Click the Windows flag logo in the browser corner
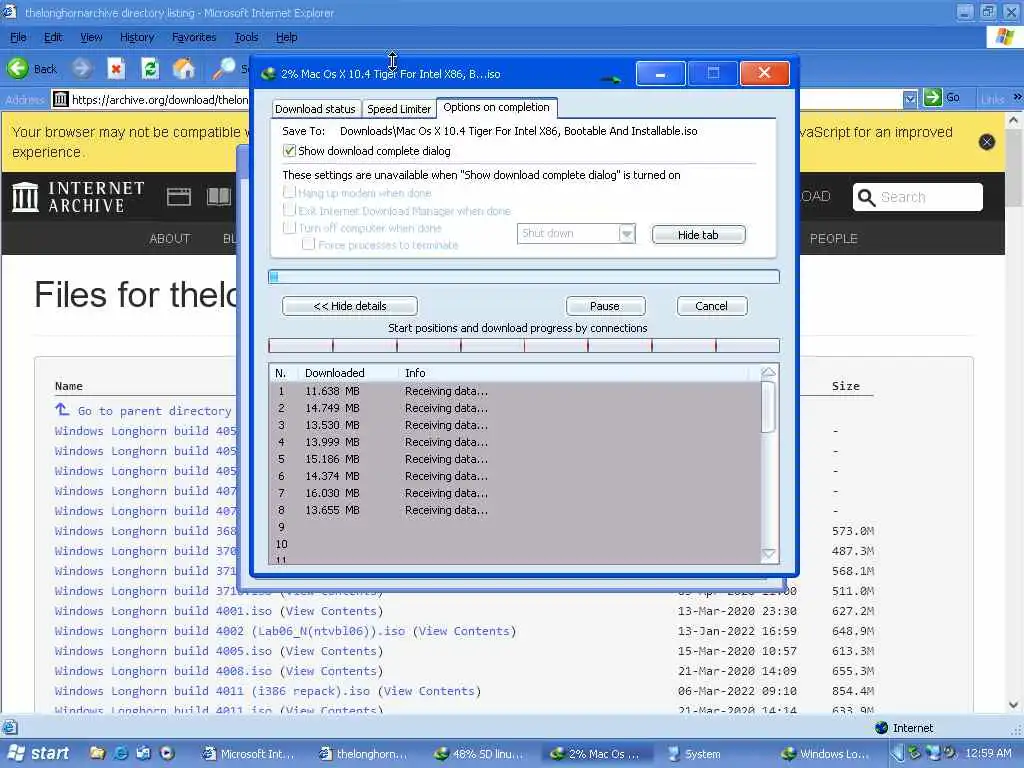The height and width of the screenshot is (768, 1024). (x=1004, y=37)
